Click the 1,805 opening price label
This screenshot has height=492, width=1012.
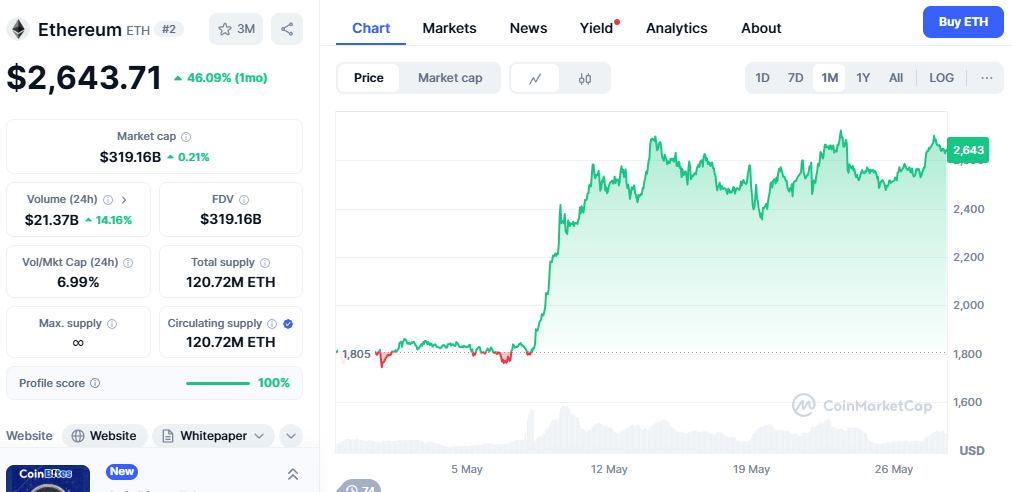pos(356,354)
